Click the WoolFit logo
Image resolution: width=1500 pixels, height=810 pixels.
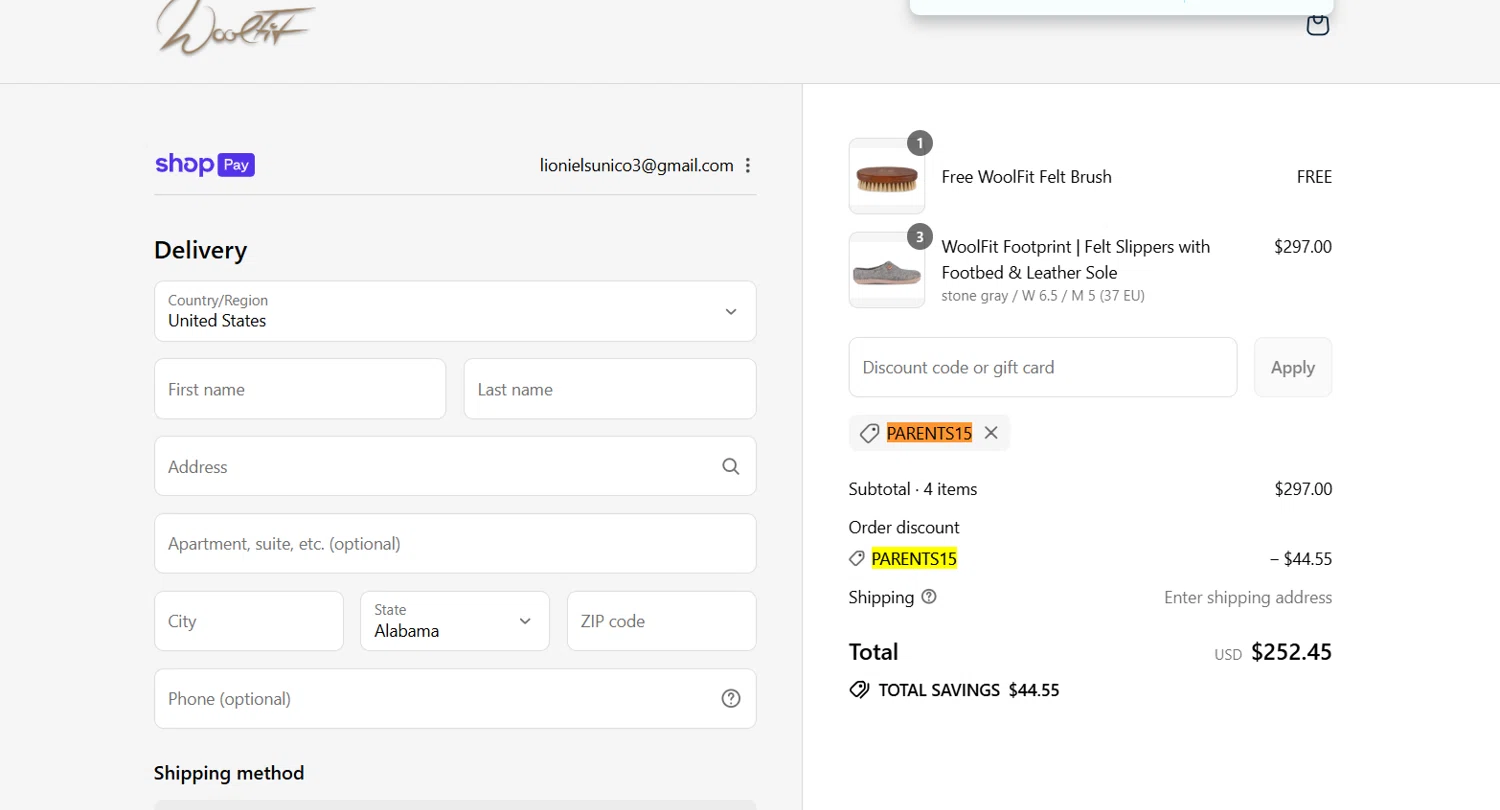coord(235,27)
